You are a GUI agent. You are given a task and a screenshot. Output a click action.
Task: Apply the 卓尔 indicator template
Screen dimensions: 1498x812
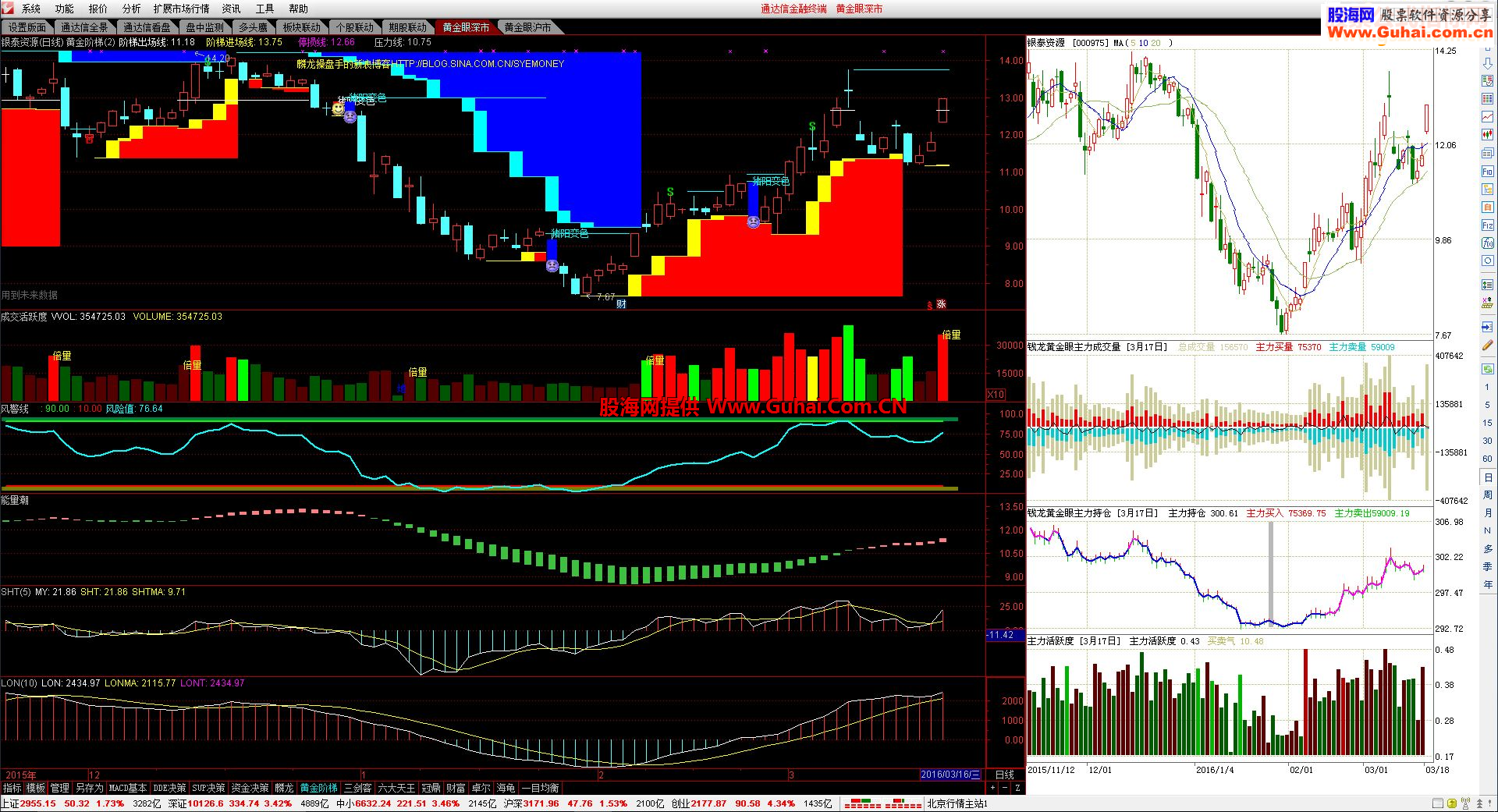click(x=481, y=789)
